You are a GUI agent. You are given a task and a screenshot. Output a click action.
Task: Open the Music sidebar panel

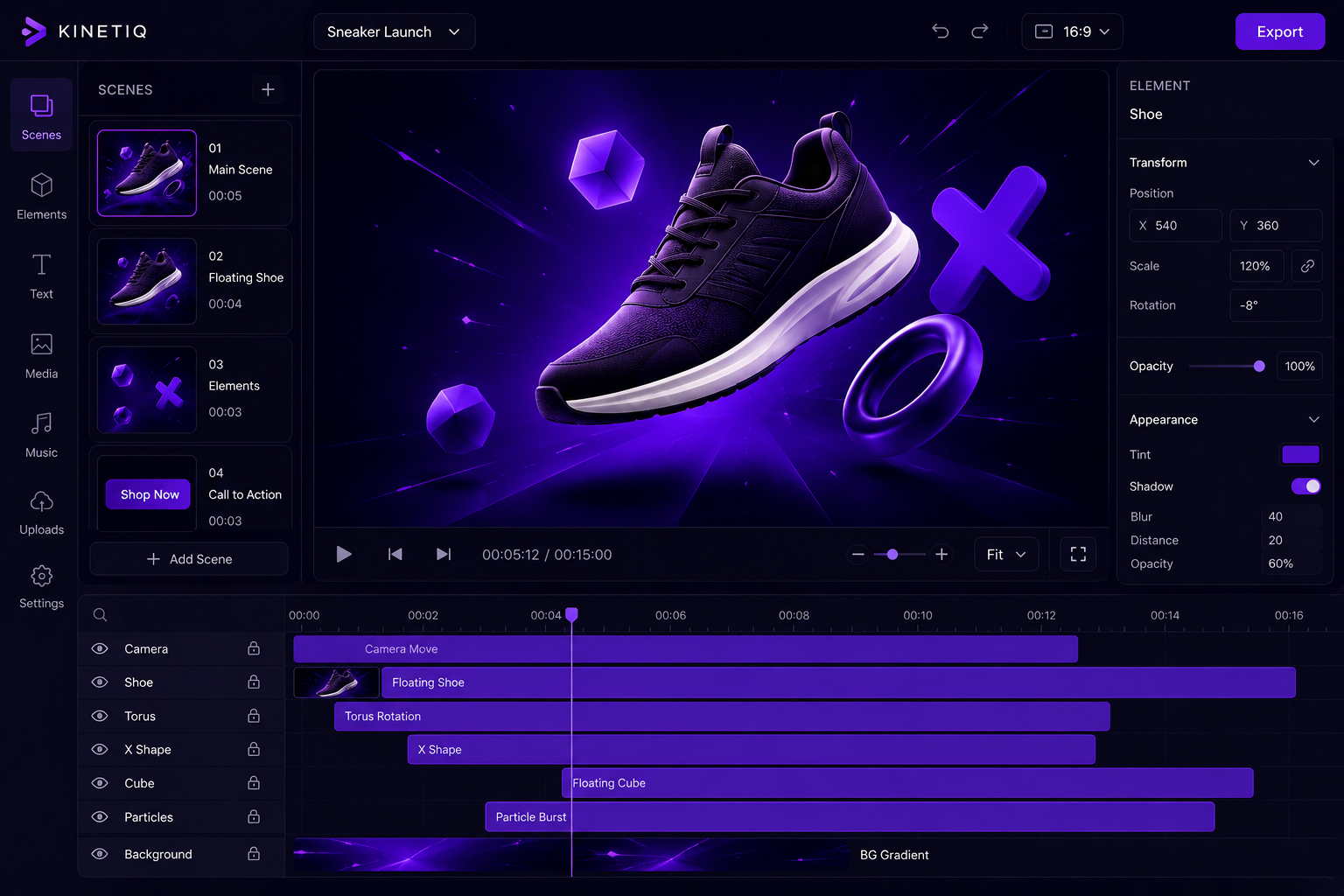click(x=41, y=435)
